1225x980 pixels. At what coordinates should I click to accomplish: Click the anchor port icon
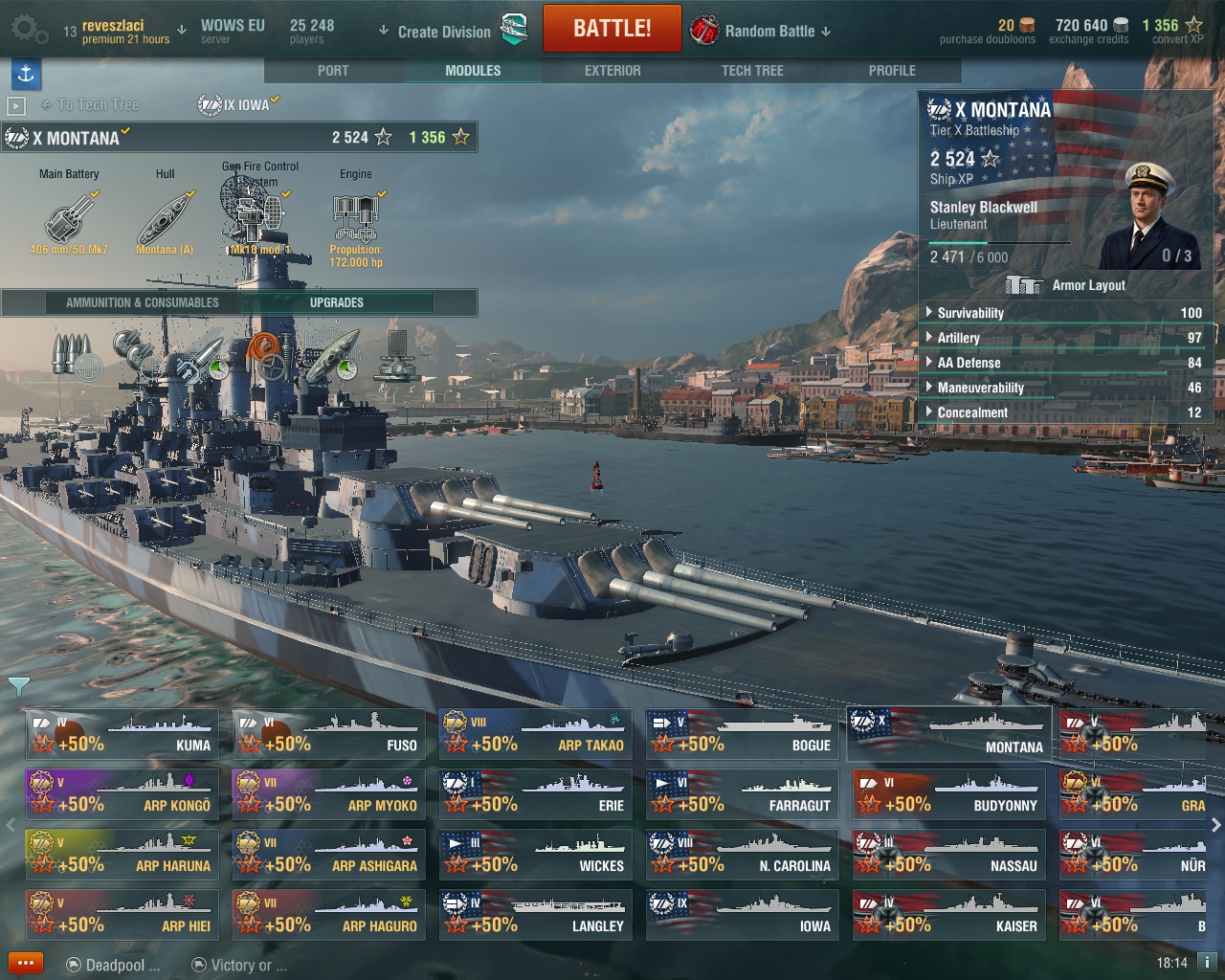[x=26, y=74]
